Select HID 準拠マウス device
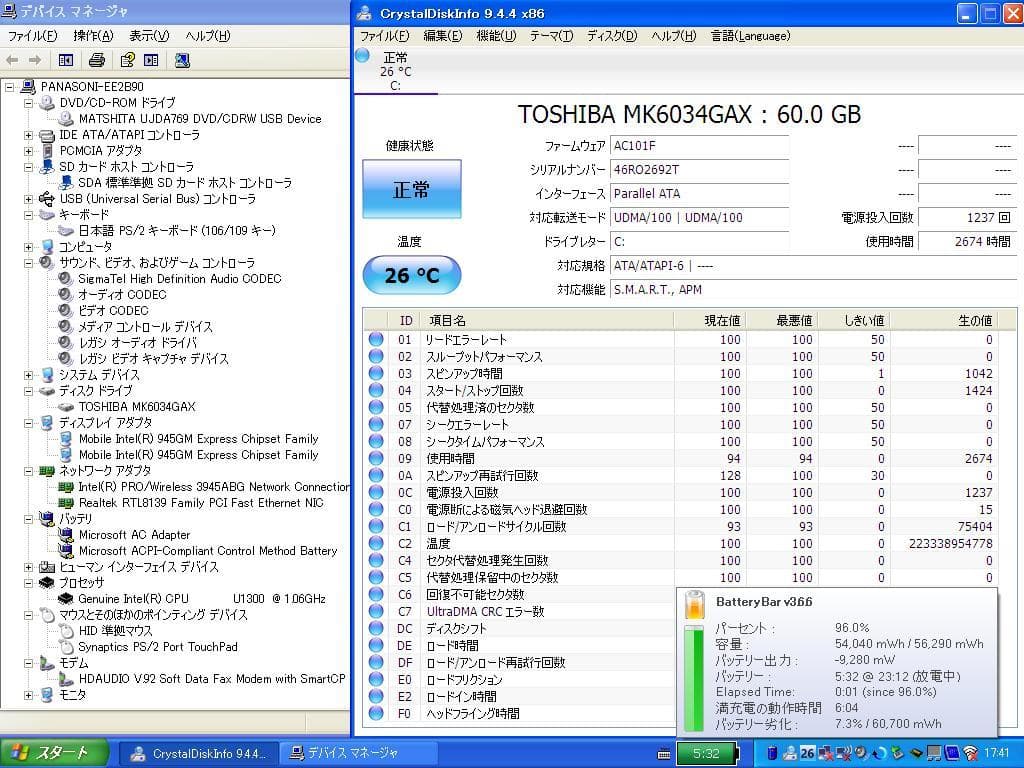The width and height of the screenshot is (1024, 768). coord(116,631)
